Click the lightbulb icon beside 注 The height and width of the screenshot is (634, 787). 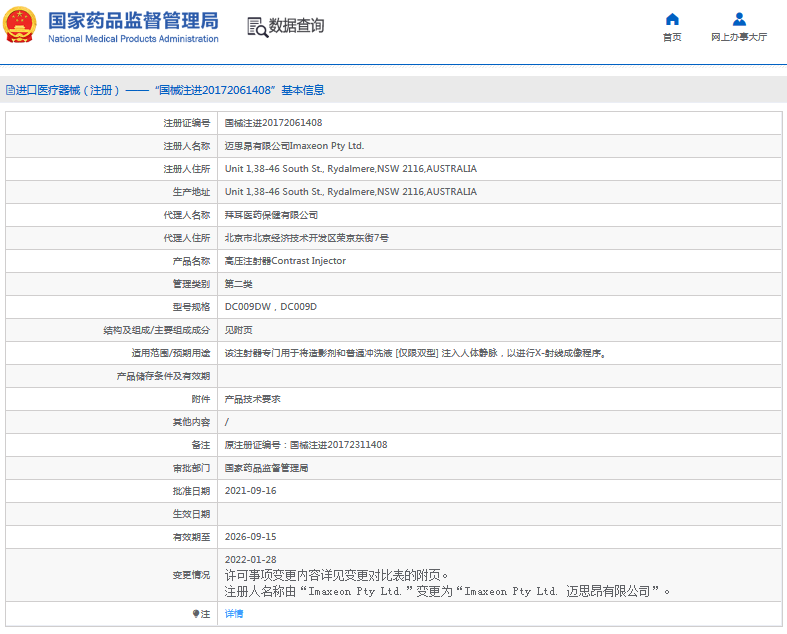click(196, 613)
